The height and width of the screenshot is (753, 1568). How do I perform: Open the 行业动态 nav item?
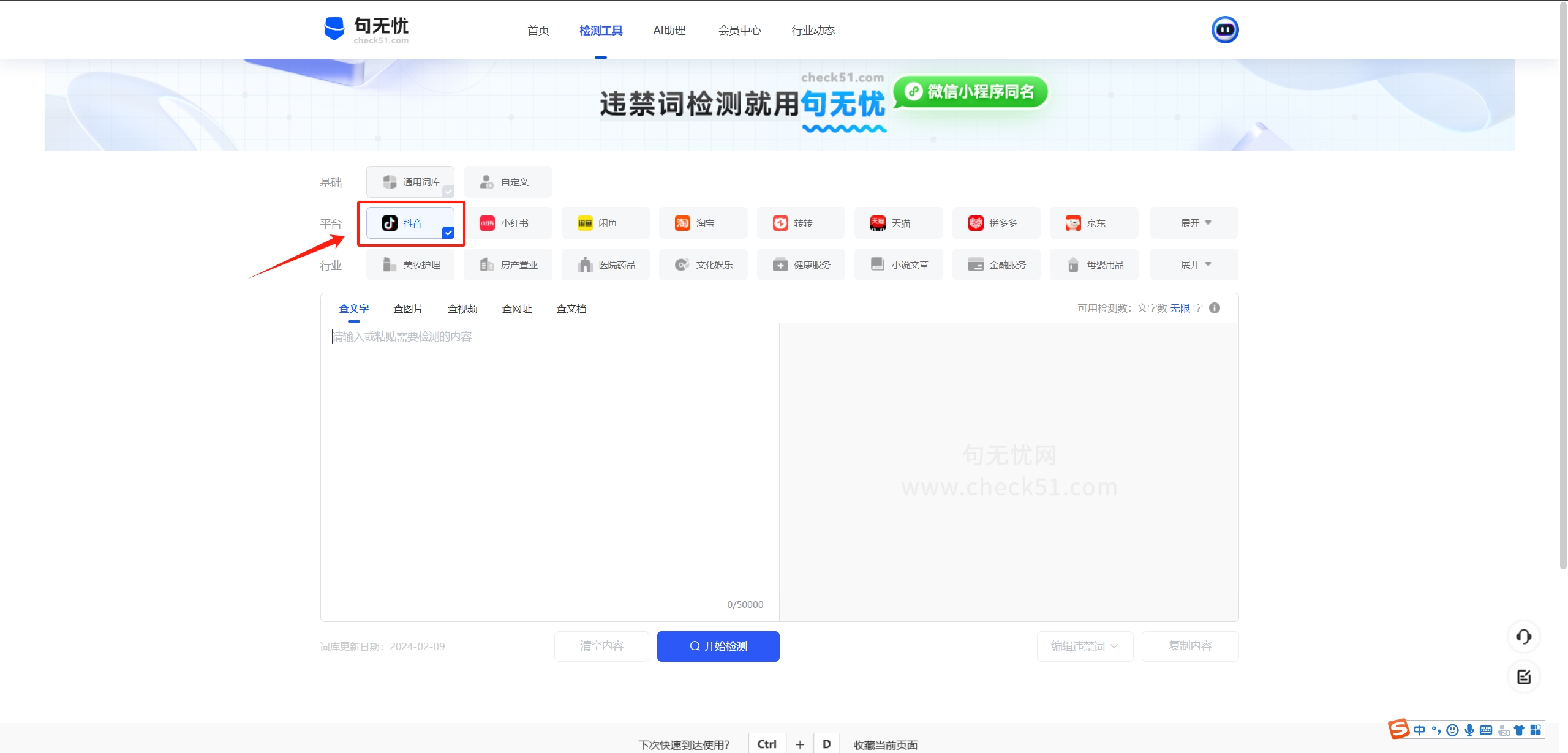(x=813, y=30)
